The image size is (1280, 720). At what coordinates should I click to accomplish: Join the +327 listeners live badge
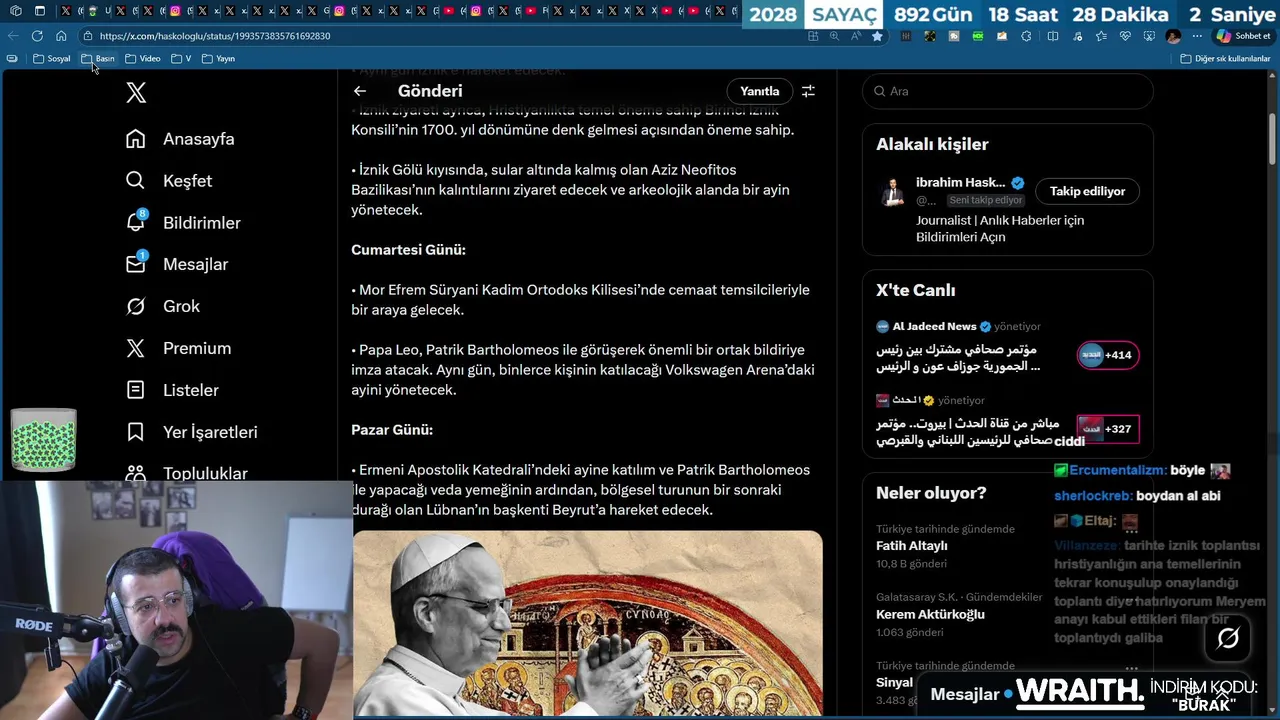pyautogui.click(x=1108, y=429)
